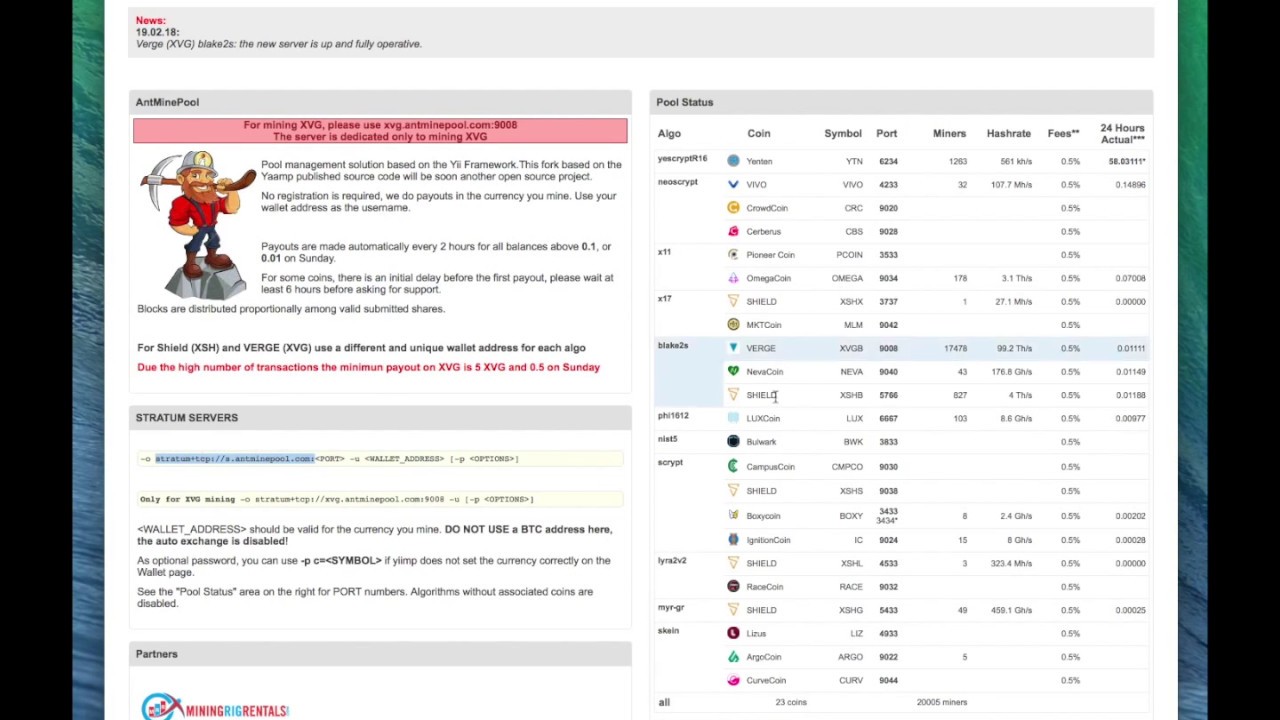The width and height of the screenshot is (1280, 720).
Task: Click the CurveCoin icon
Action: click(x=733, y=680)
